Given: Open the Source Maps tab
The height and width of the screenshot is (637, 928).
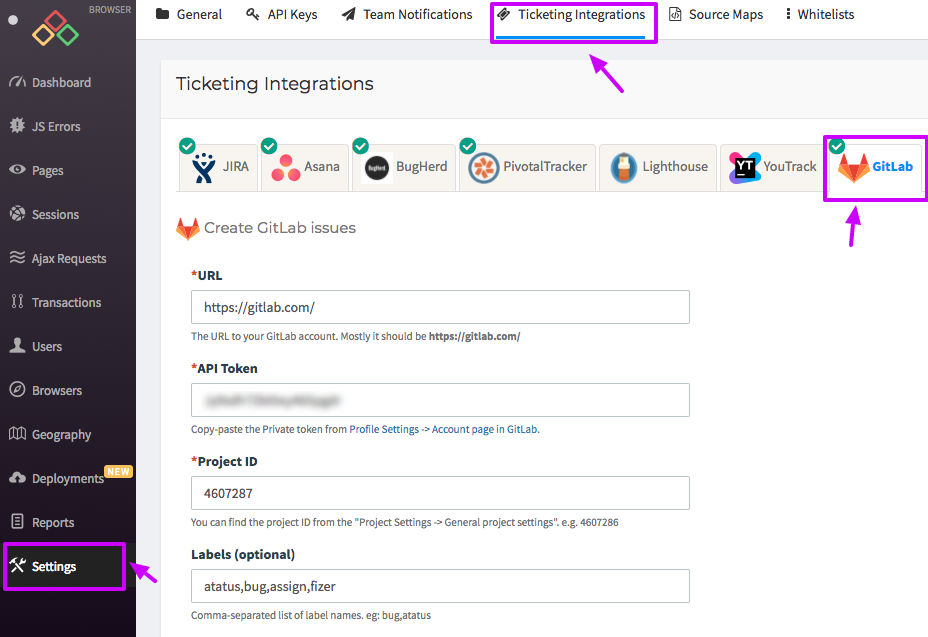Looking at the screenshot, I should coord(716,14).
